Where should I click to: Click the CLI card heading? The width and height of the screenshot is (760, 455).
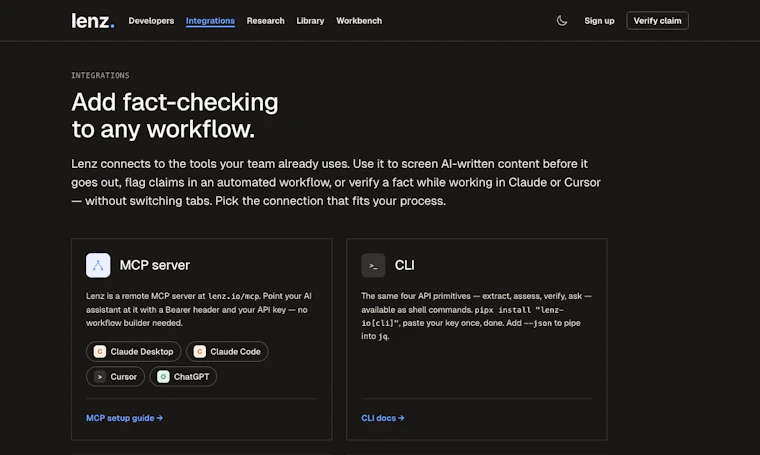click(x=405, y=265)
